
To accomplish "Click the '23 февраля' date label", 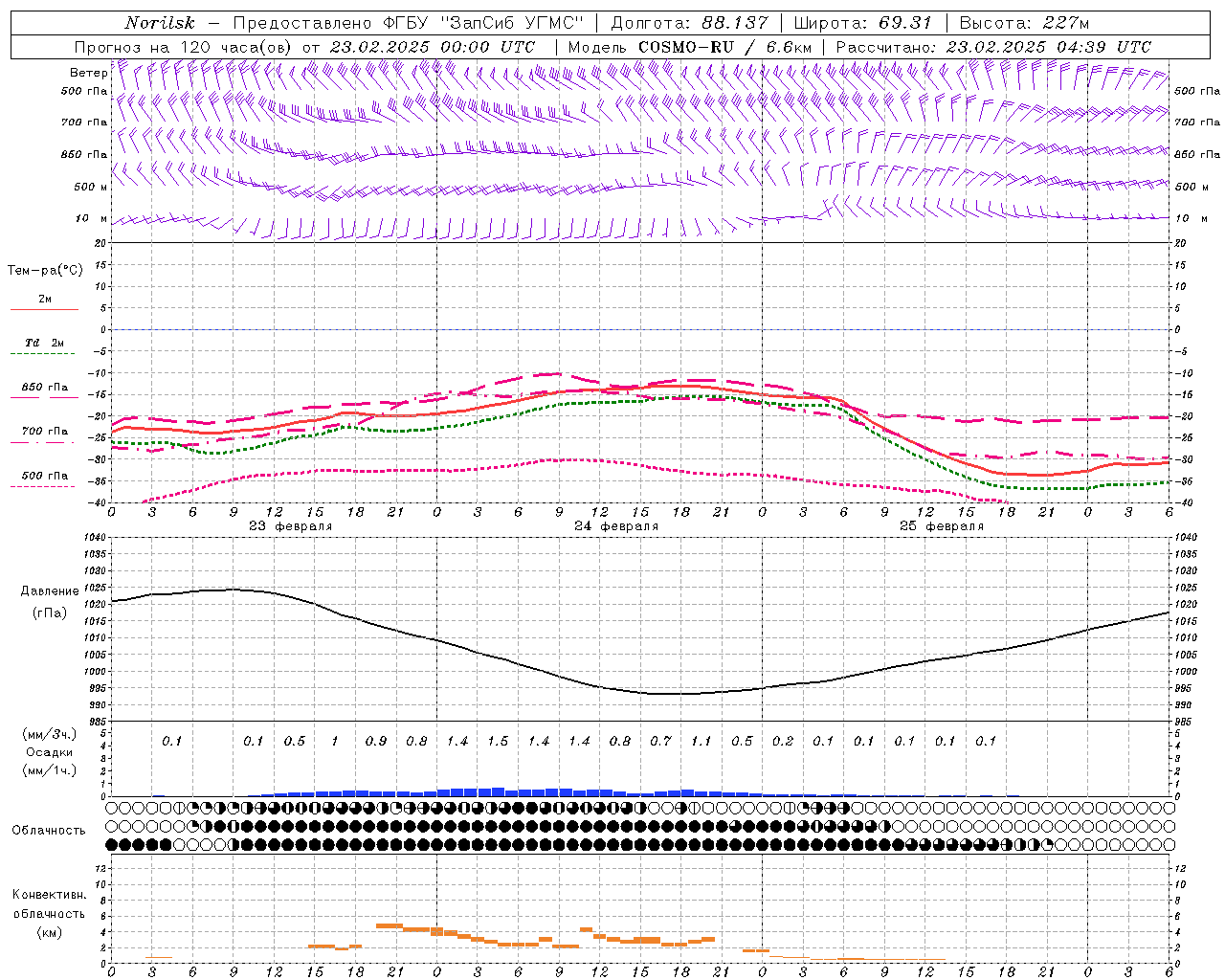I will (291, 526).
